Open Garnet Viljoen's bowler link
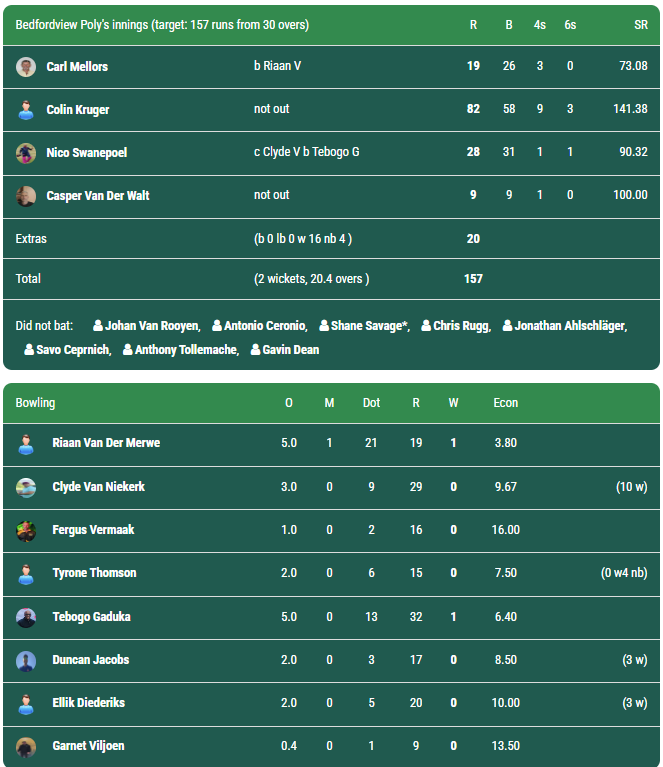 [x=88, y=746]
